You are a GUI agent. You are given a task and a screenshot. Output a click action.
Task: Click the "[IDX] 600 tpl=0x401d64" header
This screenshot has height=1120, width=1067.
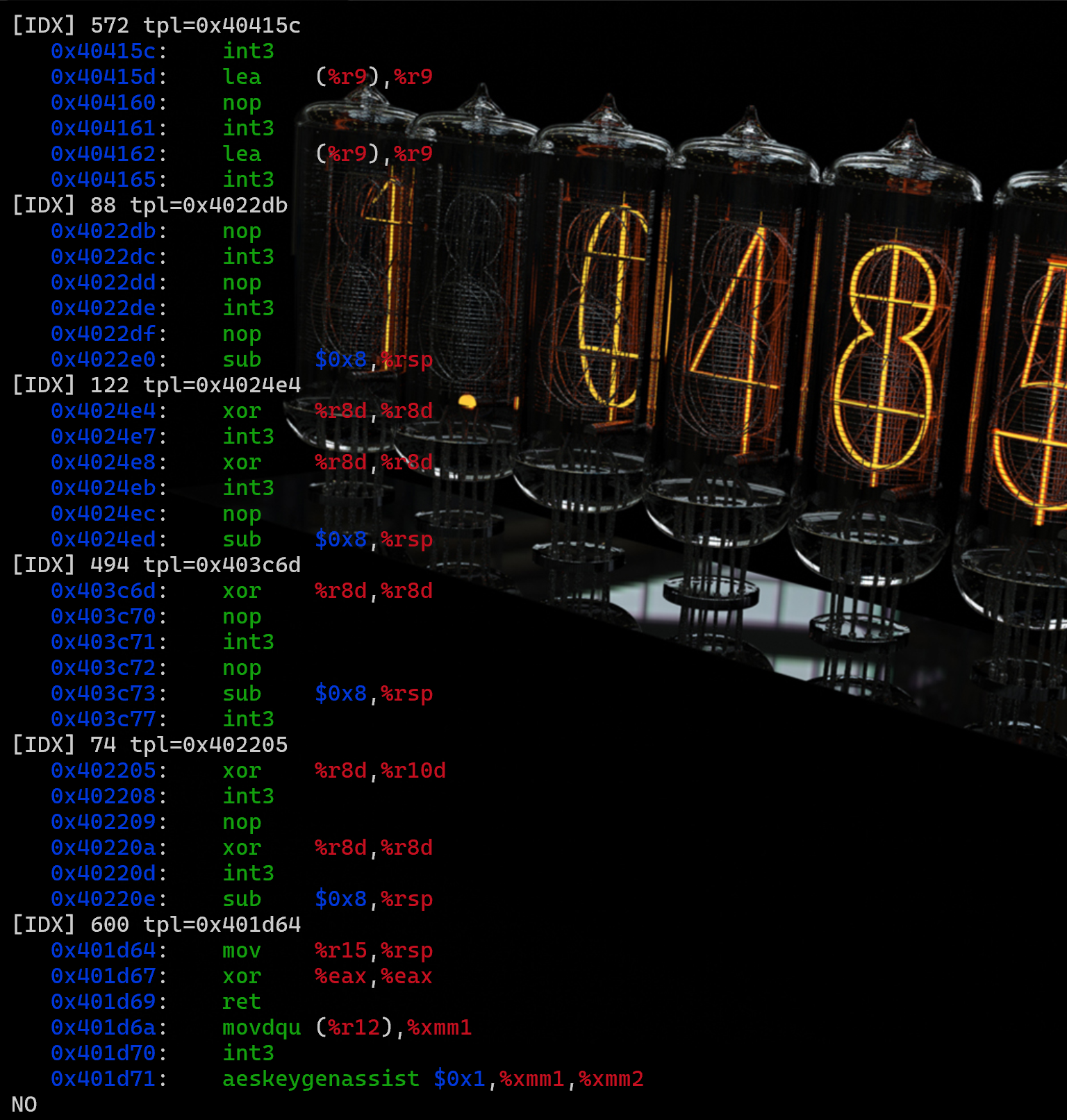(x=156, y=924)
